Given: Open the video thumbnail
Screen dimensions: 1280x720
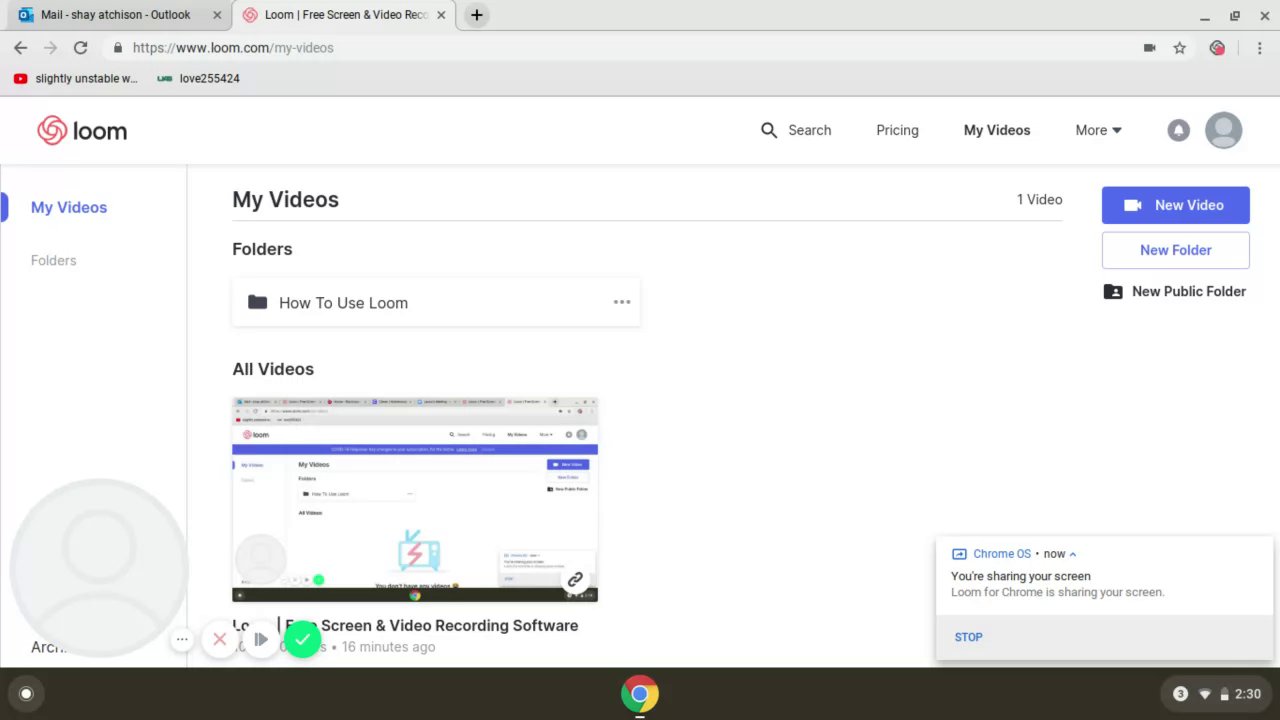Looking at the screenshot, I should point(415,499).
